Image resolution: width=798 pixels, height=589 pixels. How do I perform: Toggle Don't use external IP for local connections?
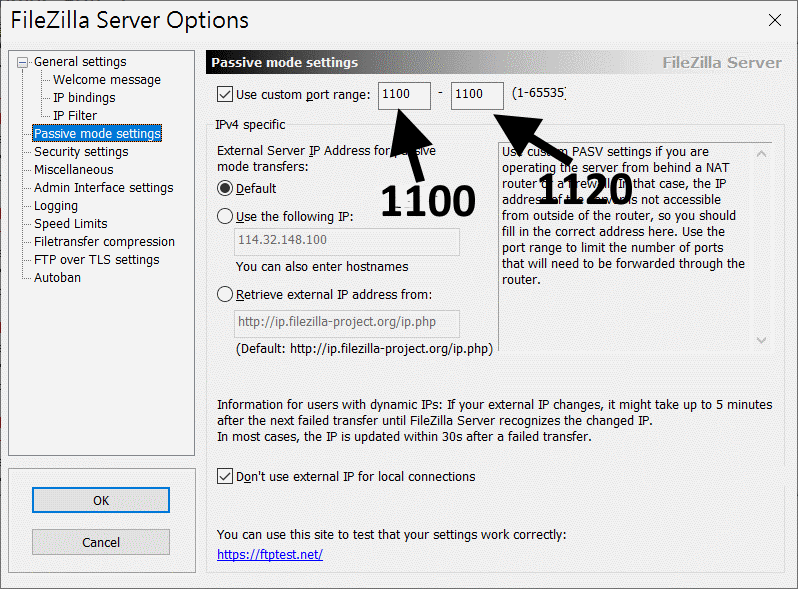[x=224, y=476]
